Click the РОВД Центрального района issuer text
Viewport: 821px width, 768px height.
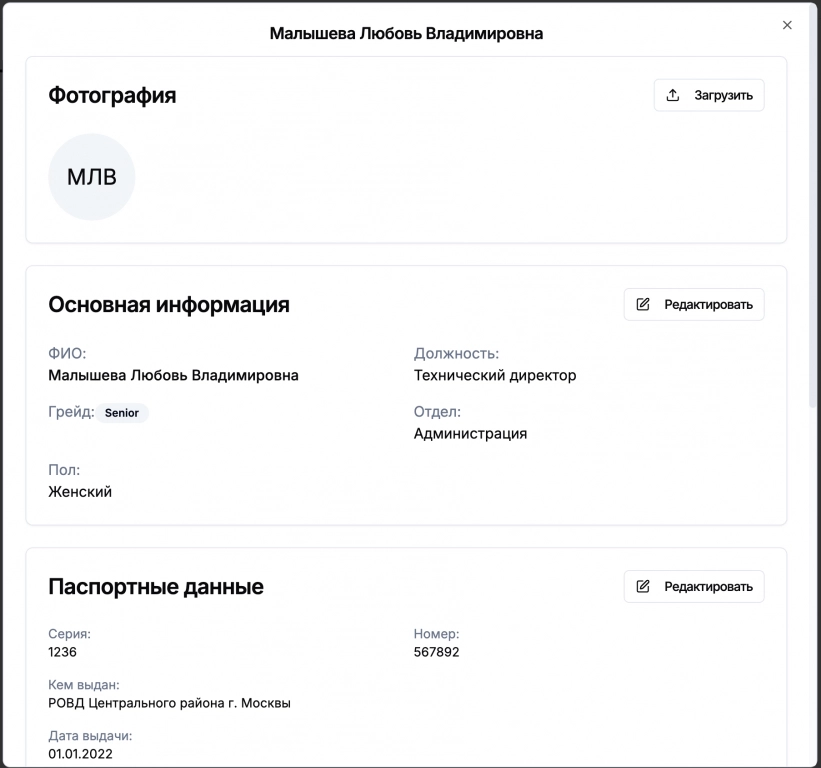(169, 703)
